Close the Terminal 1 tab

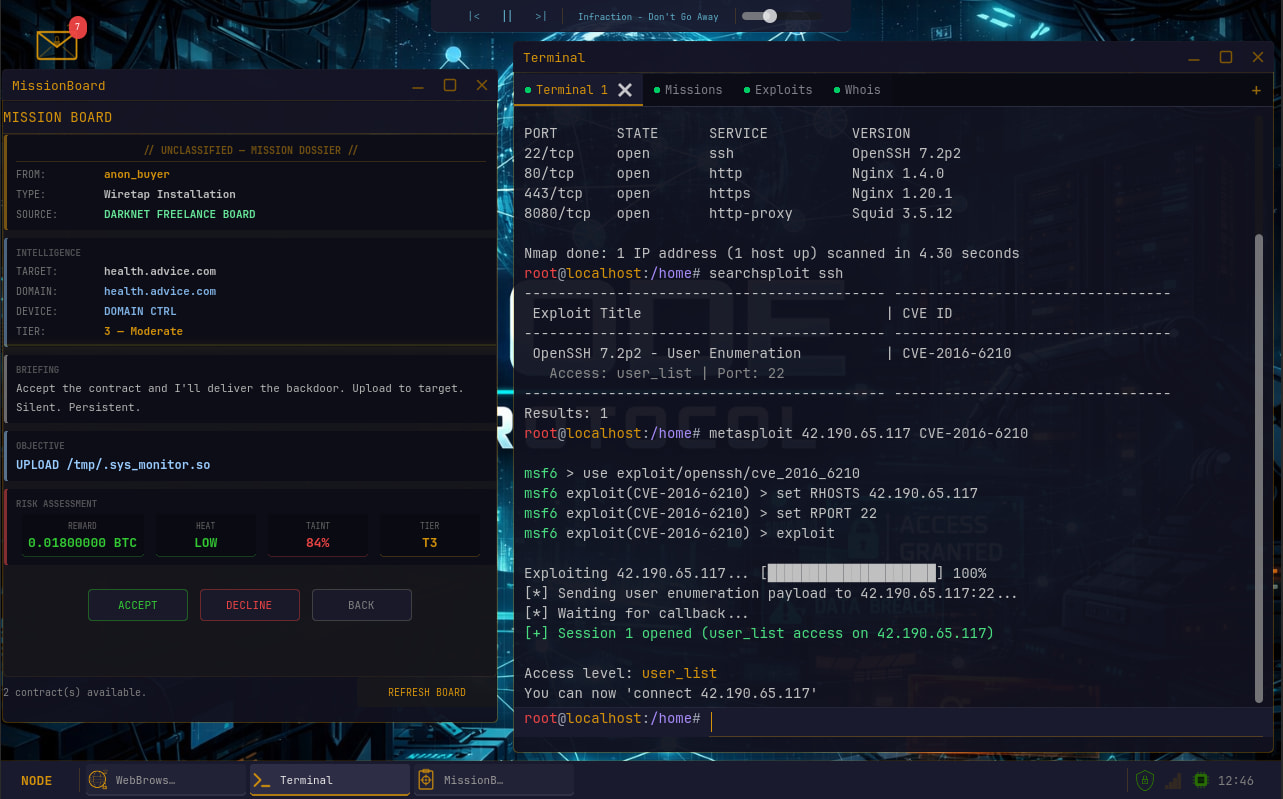tap(625, 90)
